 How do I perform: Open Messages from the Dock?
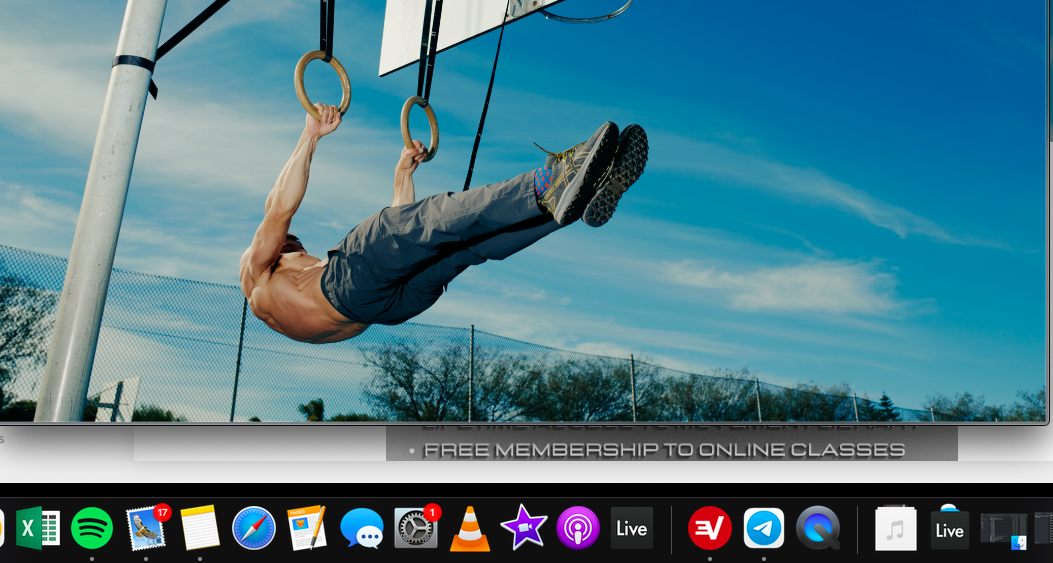(362, 528)
